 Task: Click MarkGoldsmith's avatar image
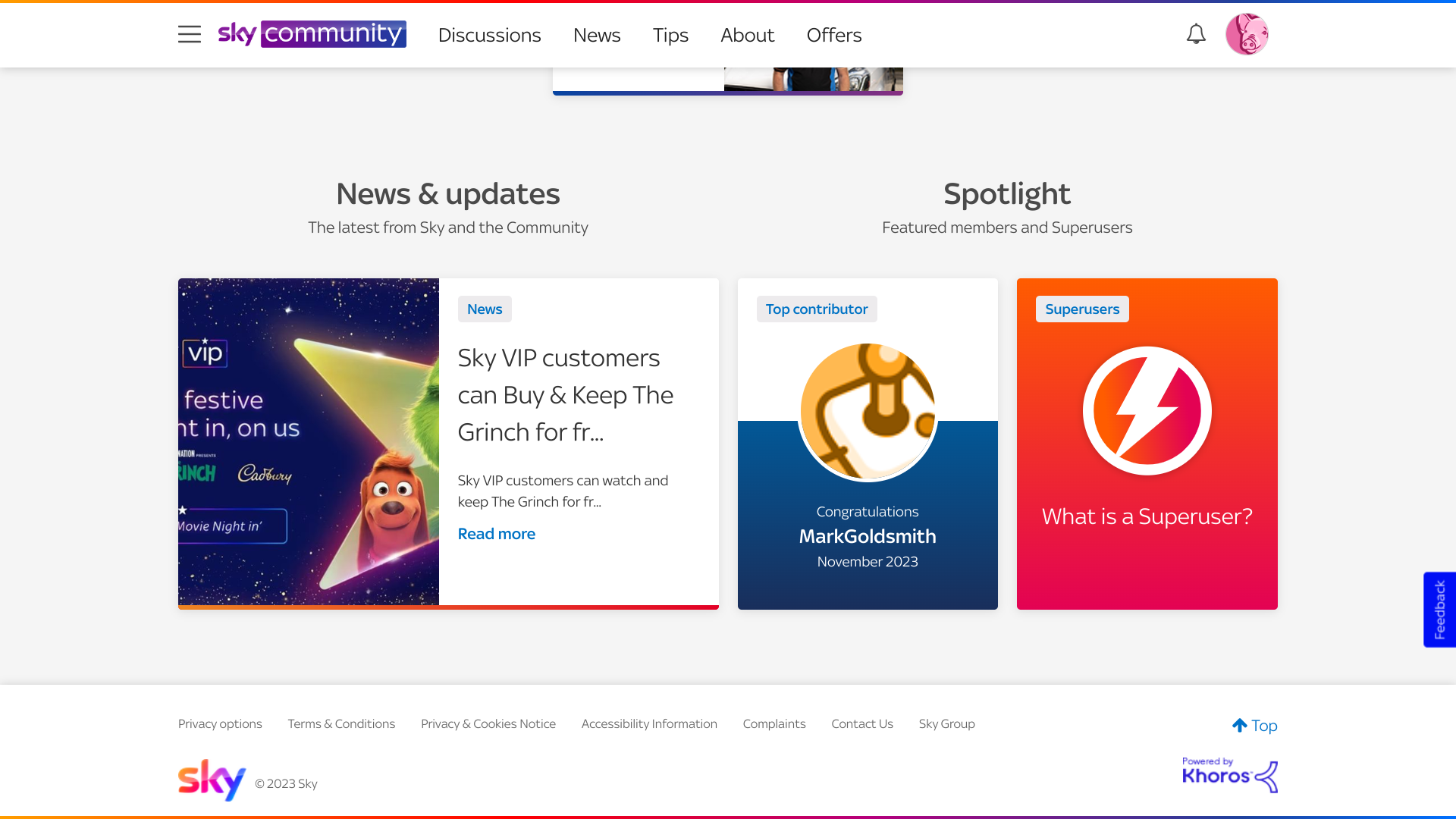click(867, 410)
